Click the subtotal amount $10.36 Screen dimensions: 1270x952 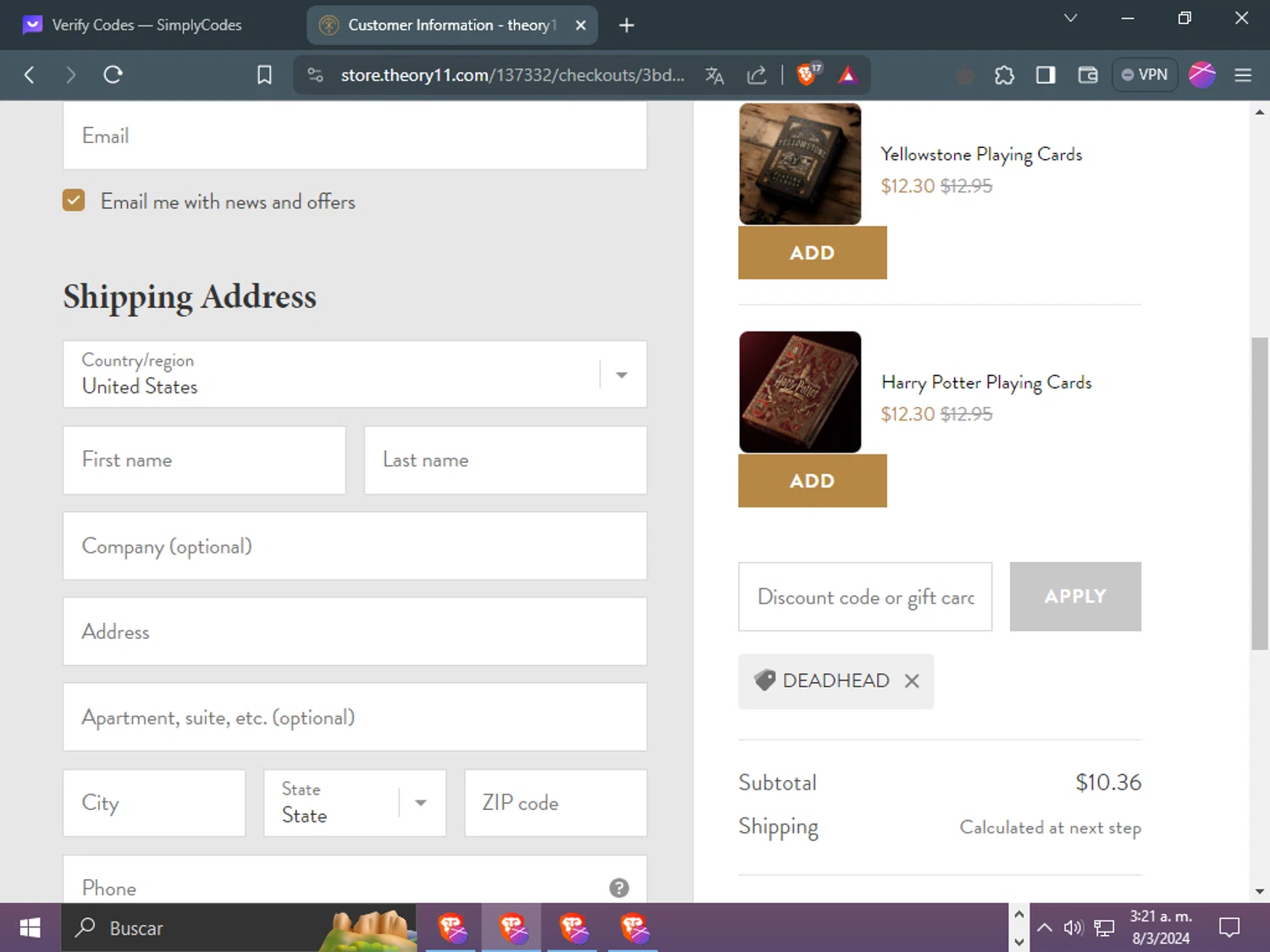click(x=1108, y=782)
